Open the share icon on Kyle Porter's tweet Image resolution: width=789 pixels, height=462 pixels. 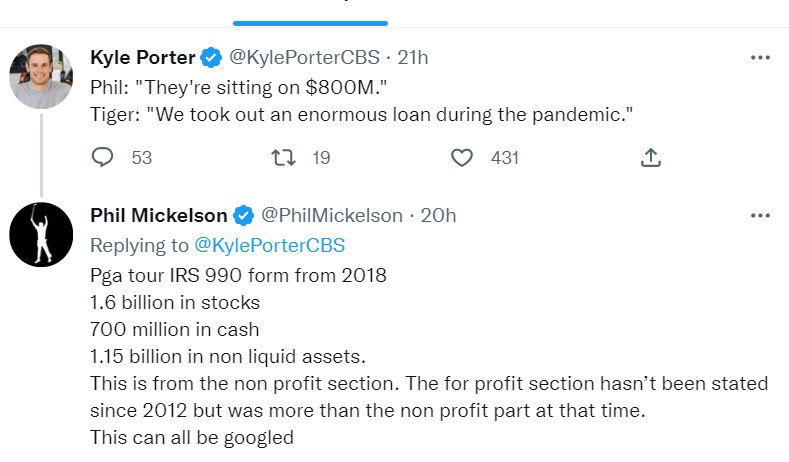click(x=650, y=157)
